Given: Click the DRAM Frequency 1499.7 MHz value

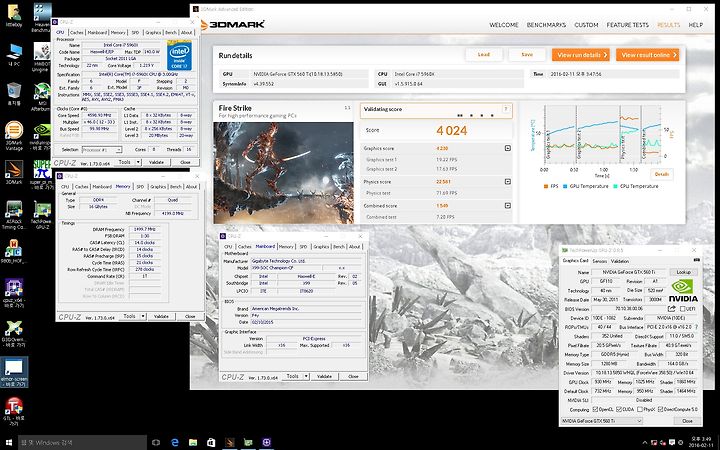Looking at the screenshot, I should point(145,229).
